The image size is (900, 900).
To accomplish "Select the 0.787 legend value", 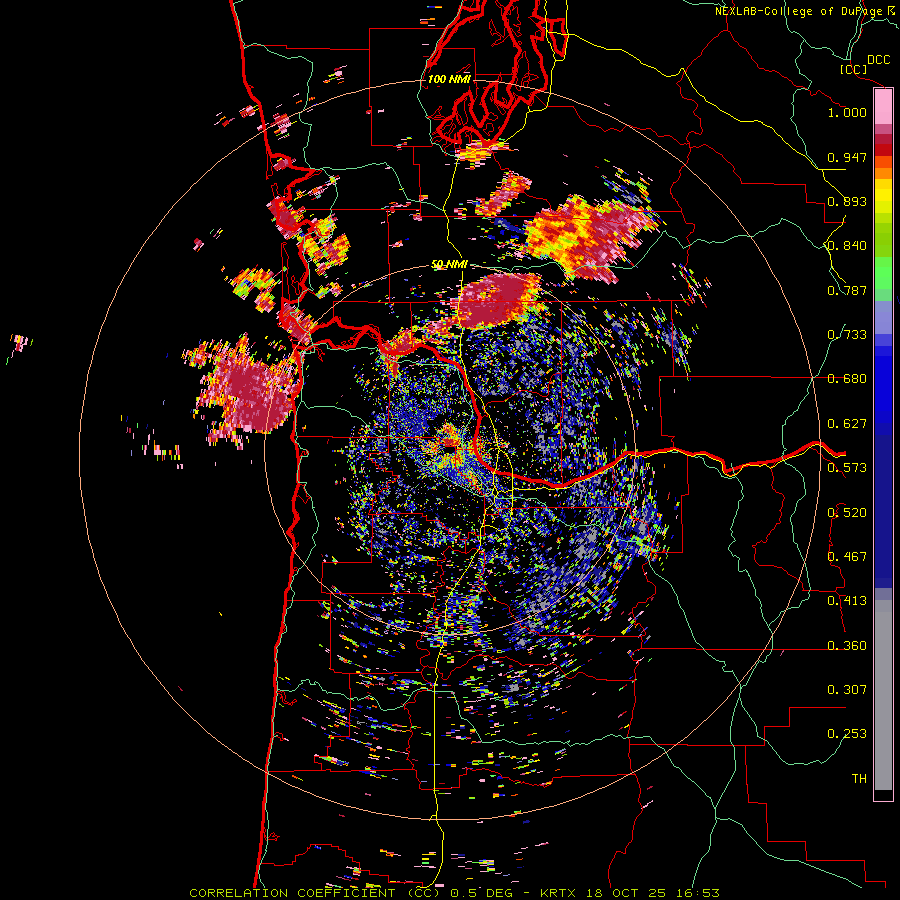I will pos(847,290).
